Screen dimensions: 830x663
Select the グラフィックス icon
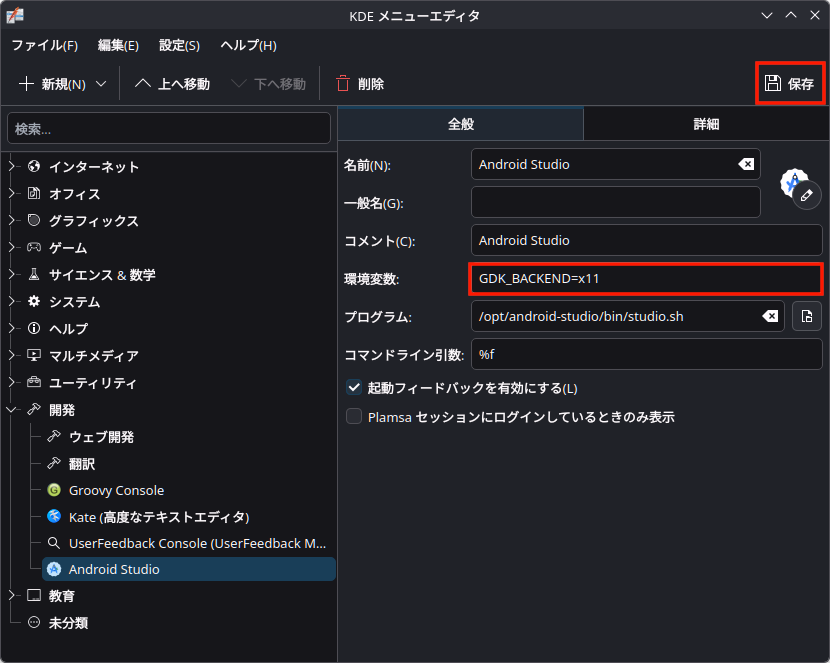(34, 220)
